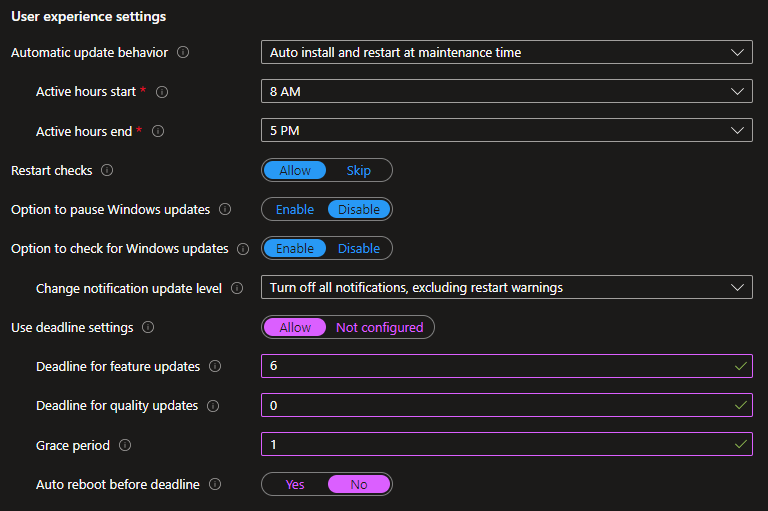Set Use deadline settings to Not configured

(379, 327)
